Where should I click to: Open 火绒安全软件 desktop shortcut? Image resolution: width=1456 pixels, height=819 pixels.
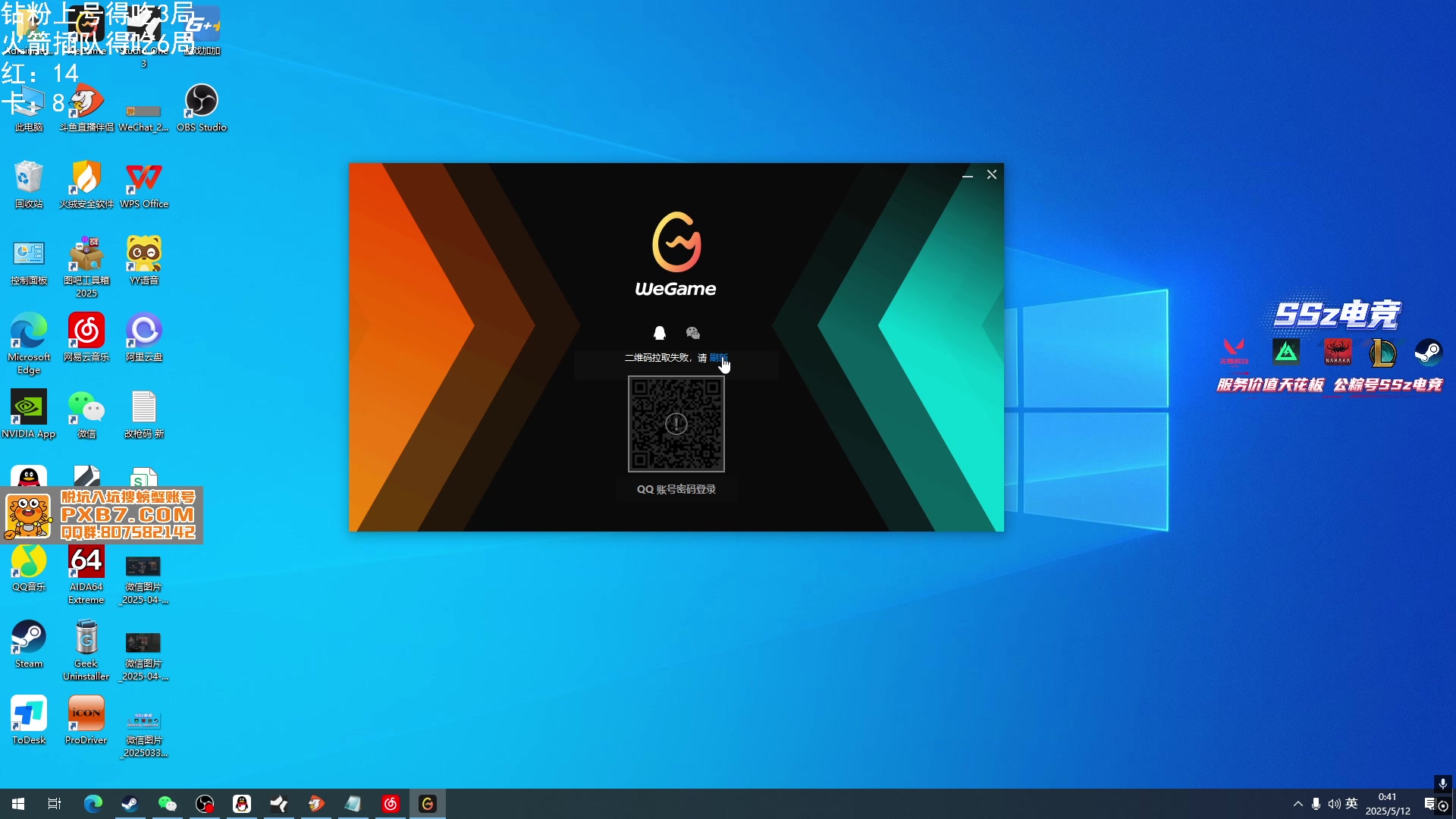pyautogui.click(x=86, y=184)
